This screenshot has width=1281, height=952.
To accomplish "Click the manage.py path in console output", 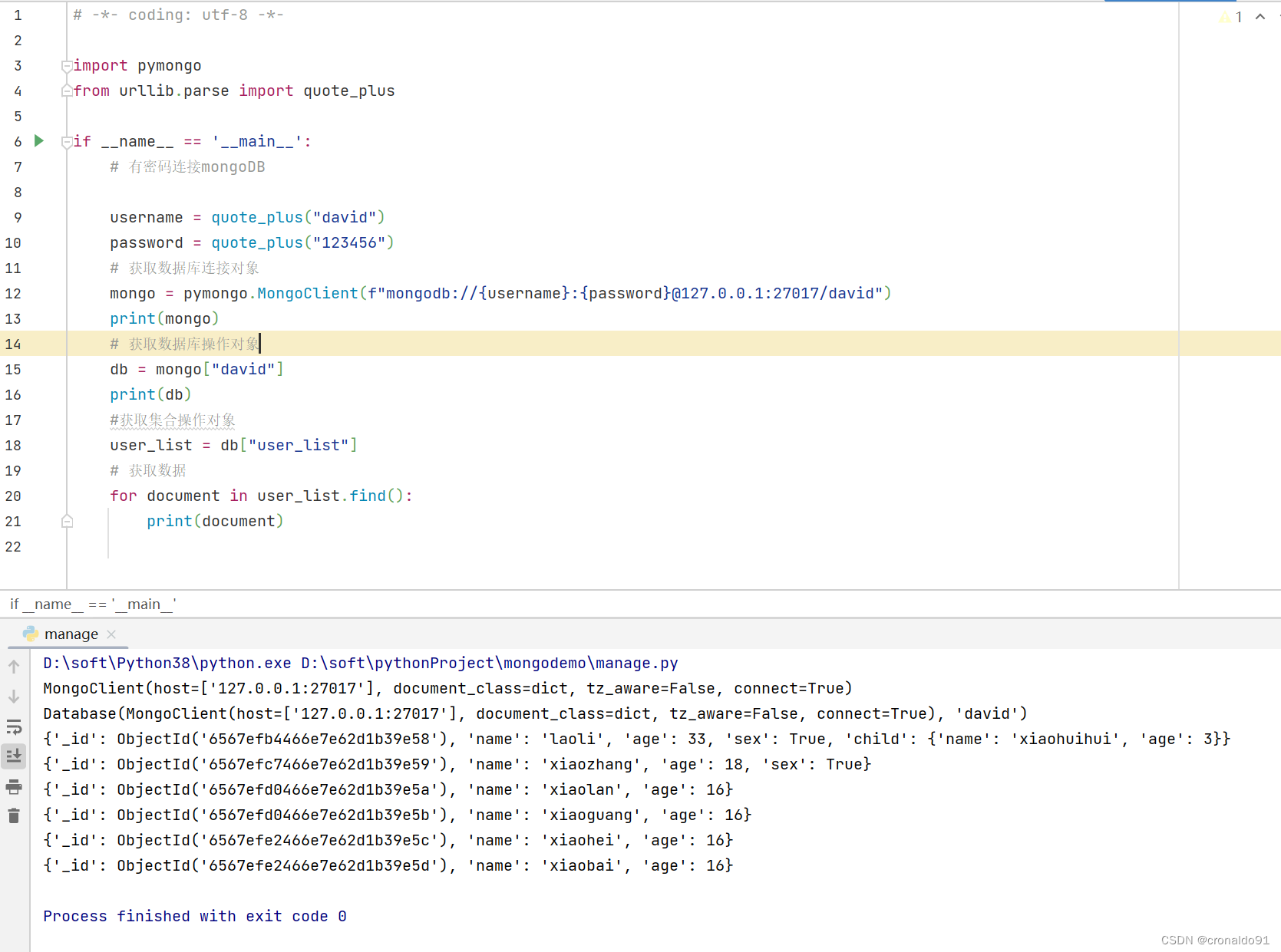I will (x=489, y=664).
